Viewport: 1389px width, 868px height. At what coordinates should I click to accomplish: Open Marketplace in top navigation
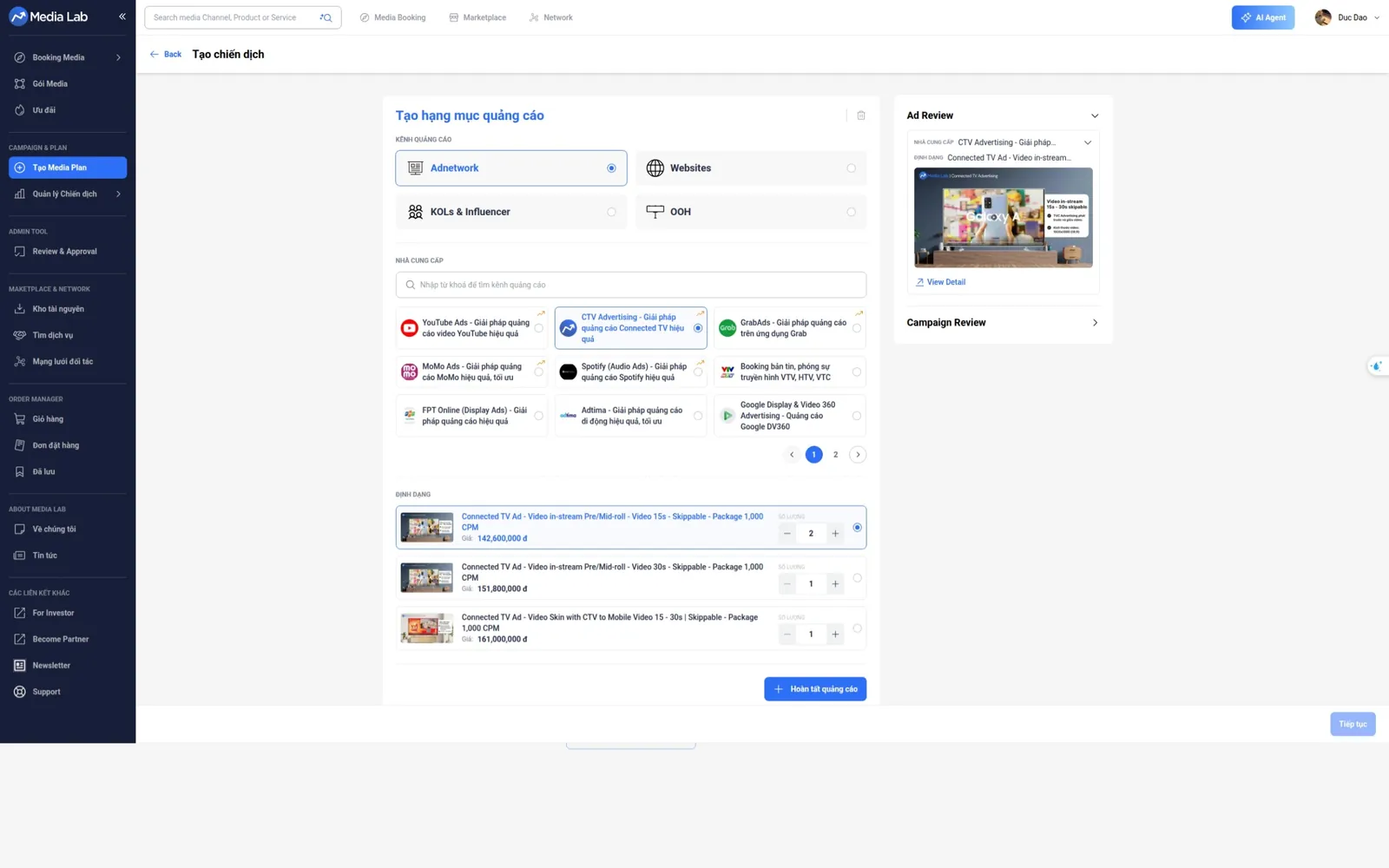(477, 17)
